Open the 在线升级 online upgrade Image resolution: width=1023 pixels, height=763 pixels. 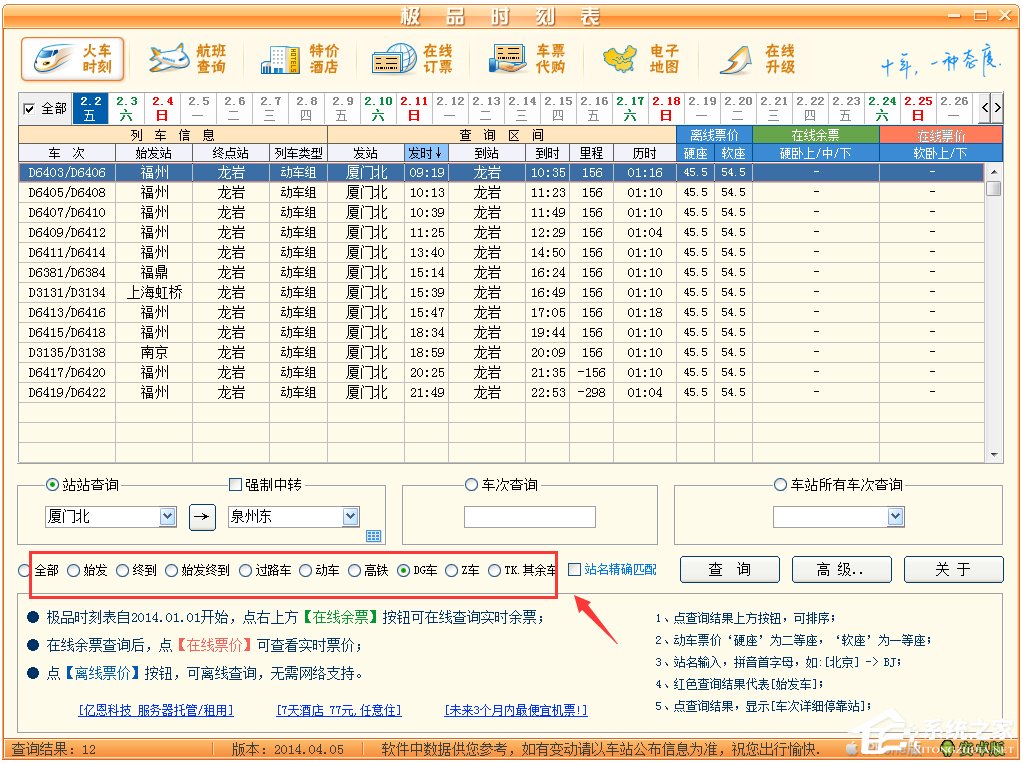click(x=757, y=59)
